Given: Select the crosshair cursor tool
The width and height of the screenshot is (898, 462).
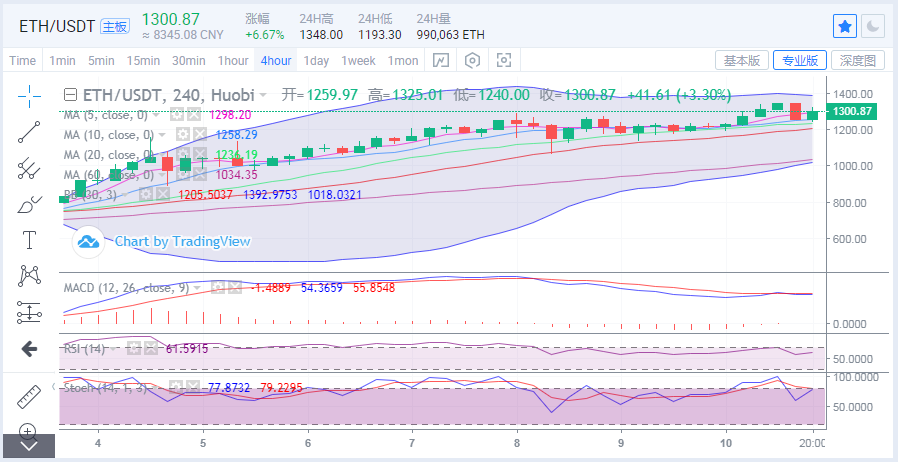Looking at the screenshot, I should tap(29, 96).
